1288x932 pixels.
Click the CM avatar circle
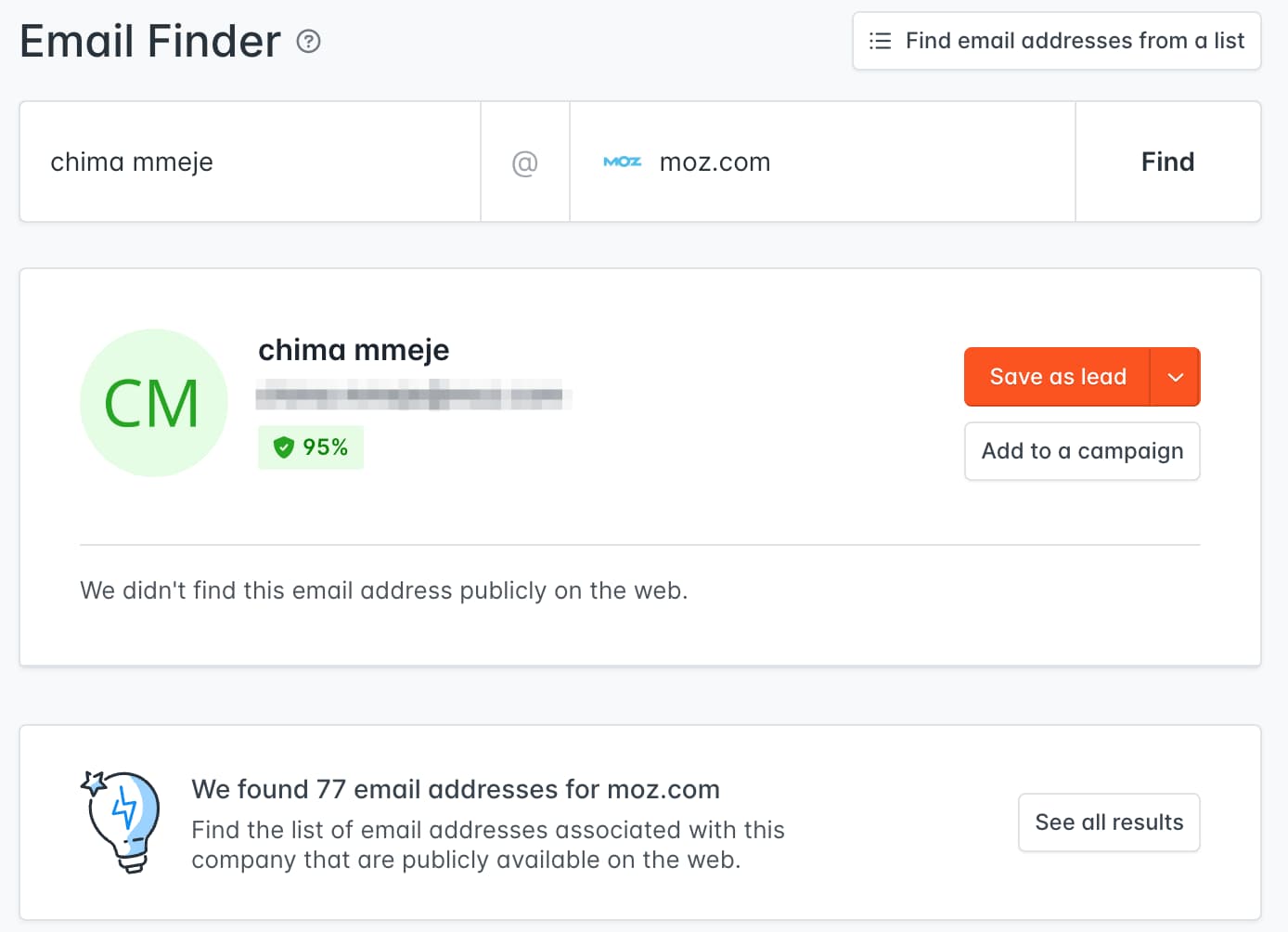(154, 403)
